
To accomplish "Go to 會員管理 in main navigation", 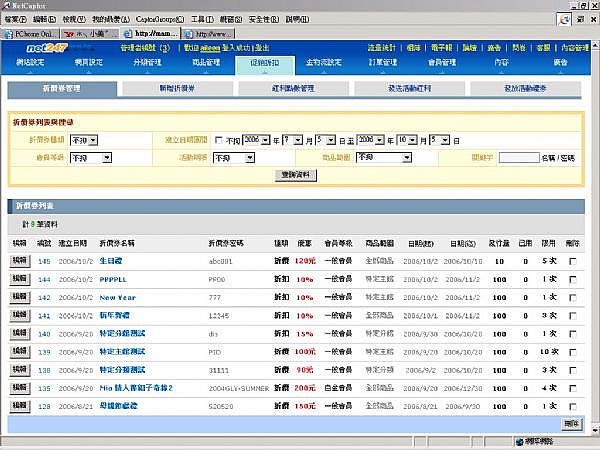I will 442,62.
